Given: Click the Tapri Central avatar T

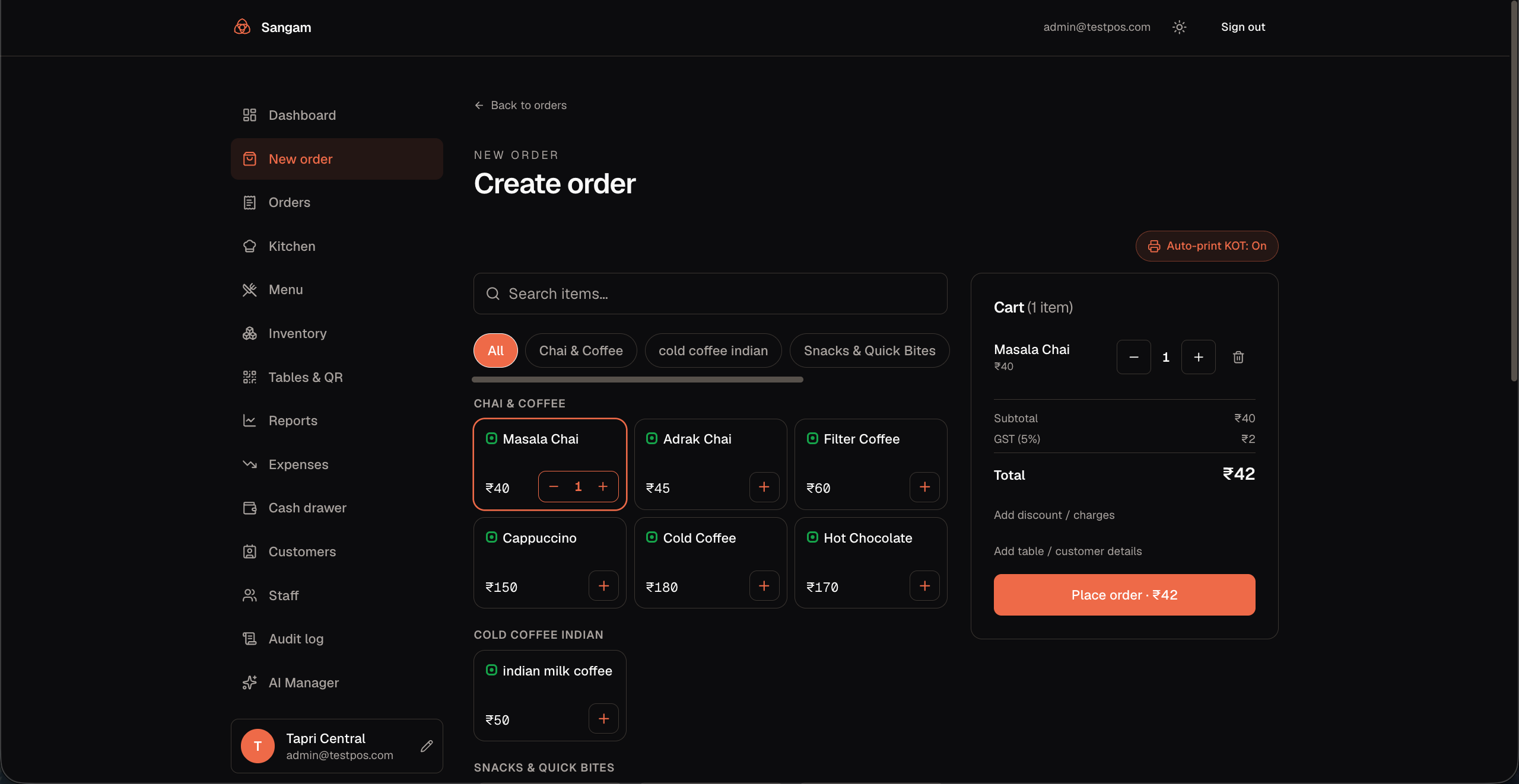Looking at the screenshot, I should [x=258, y=746].
